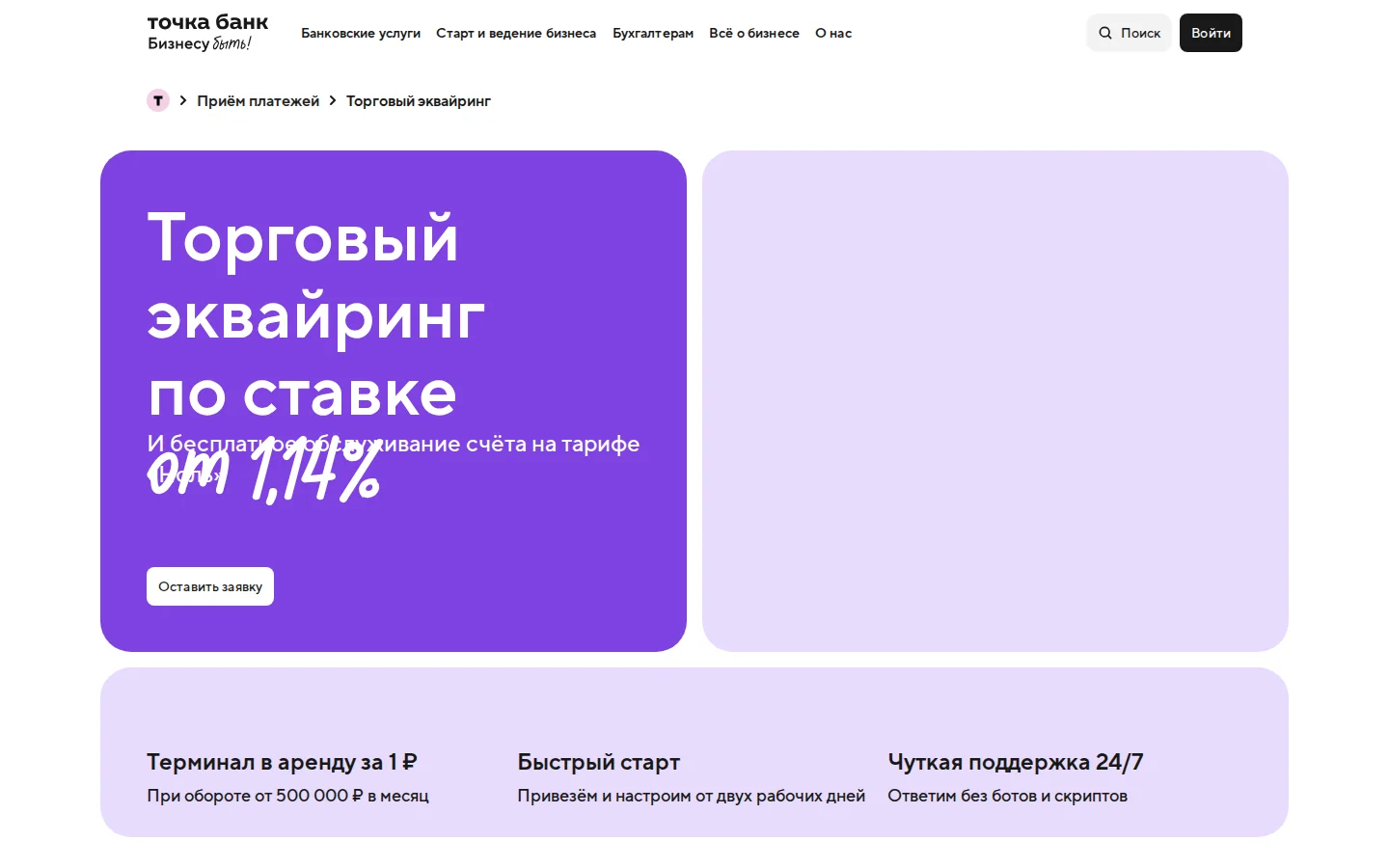
Task: Click the handwritten от 1,14% rate
Action: click(x=264, y=471)
